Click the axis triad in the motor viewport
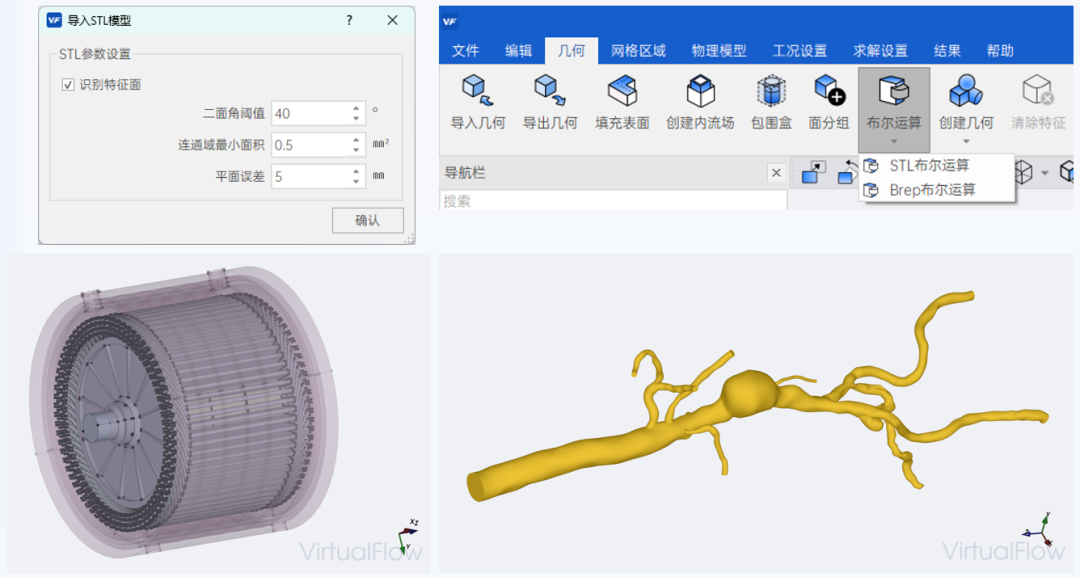Screen dimensions: 1080x577 pyautogui.click(x=408, y=537)
